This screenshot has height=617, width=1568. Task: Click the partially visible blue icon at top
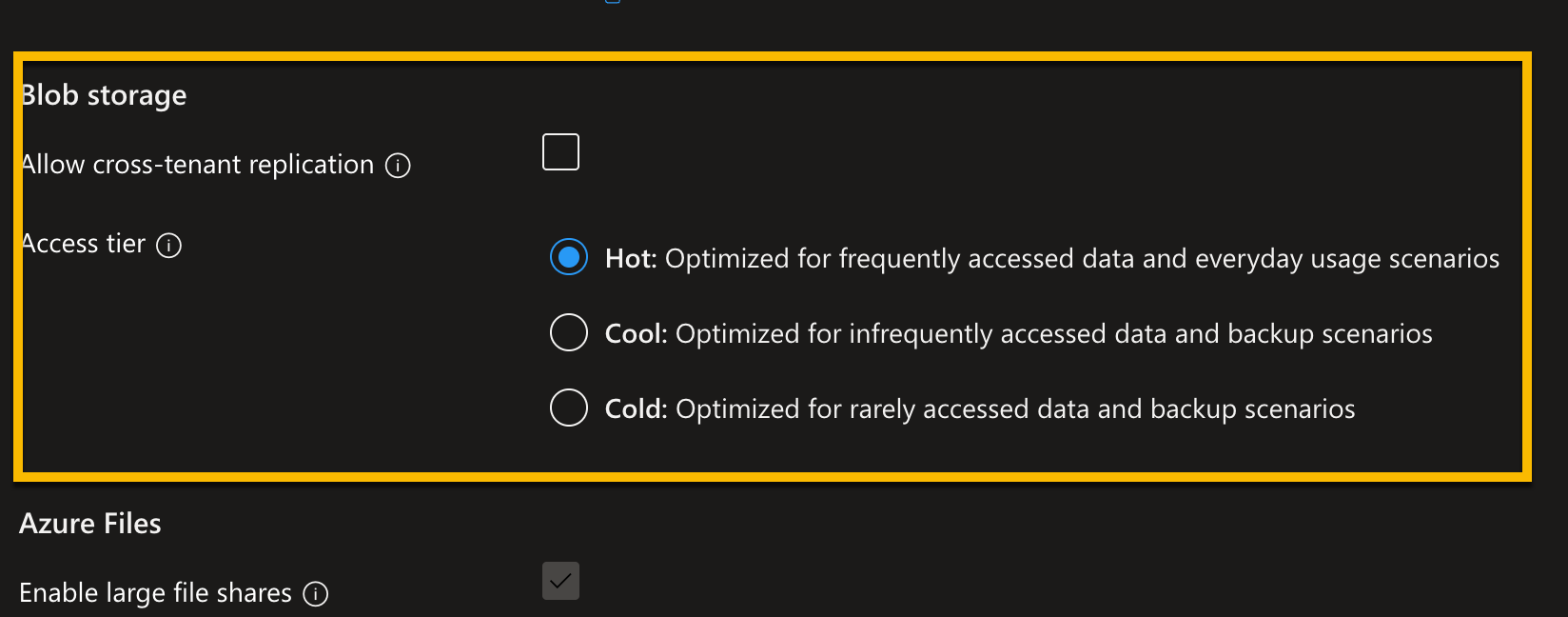(612, 4)
